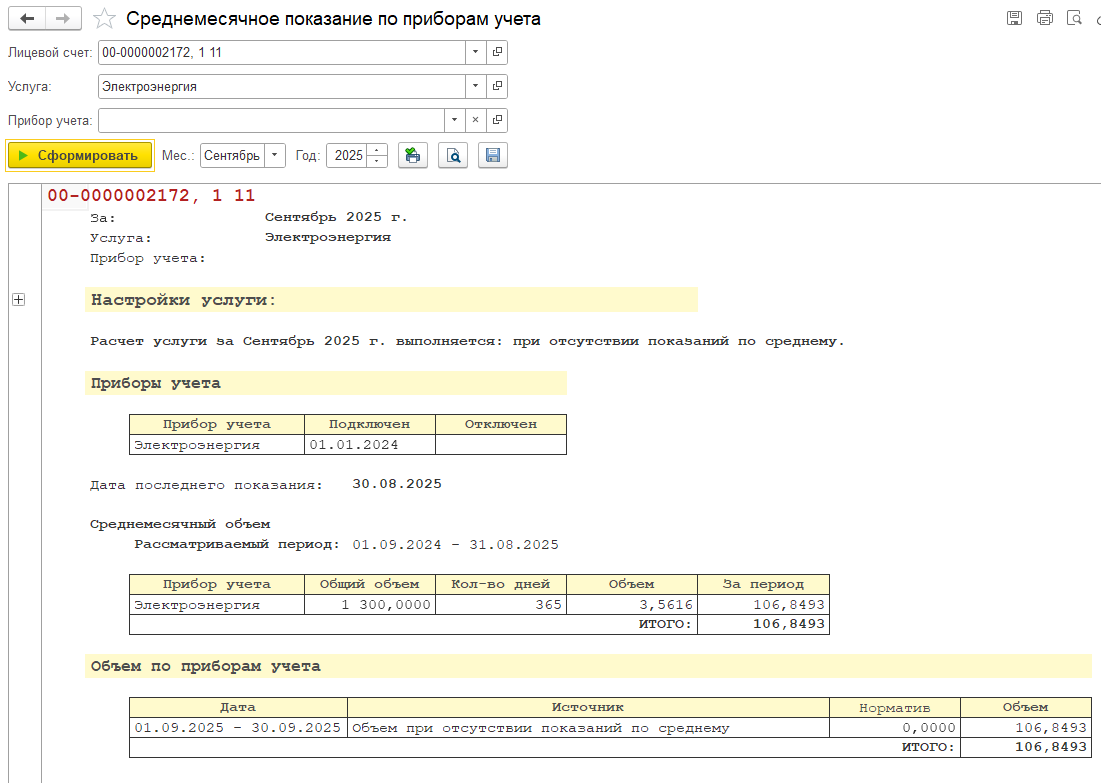Add report to favorites with star icon
This screenshot has height=783, width=1101.
pyautogui.click(x=102, y=19)
